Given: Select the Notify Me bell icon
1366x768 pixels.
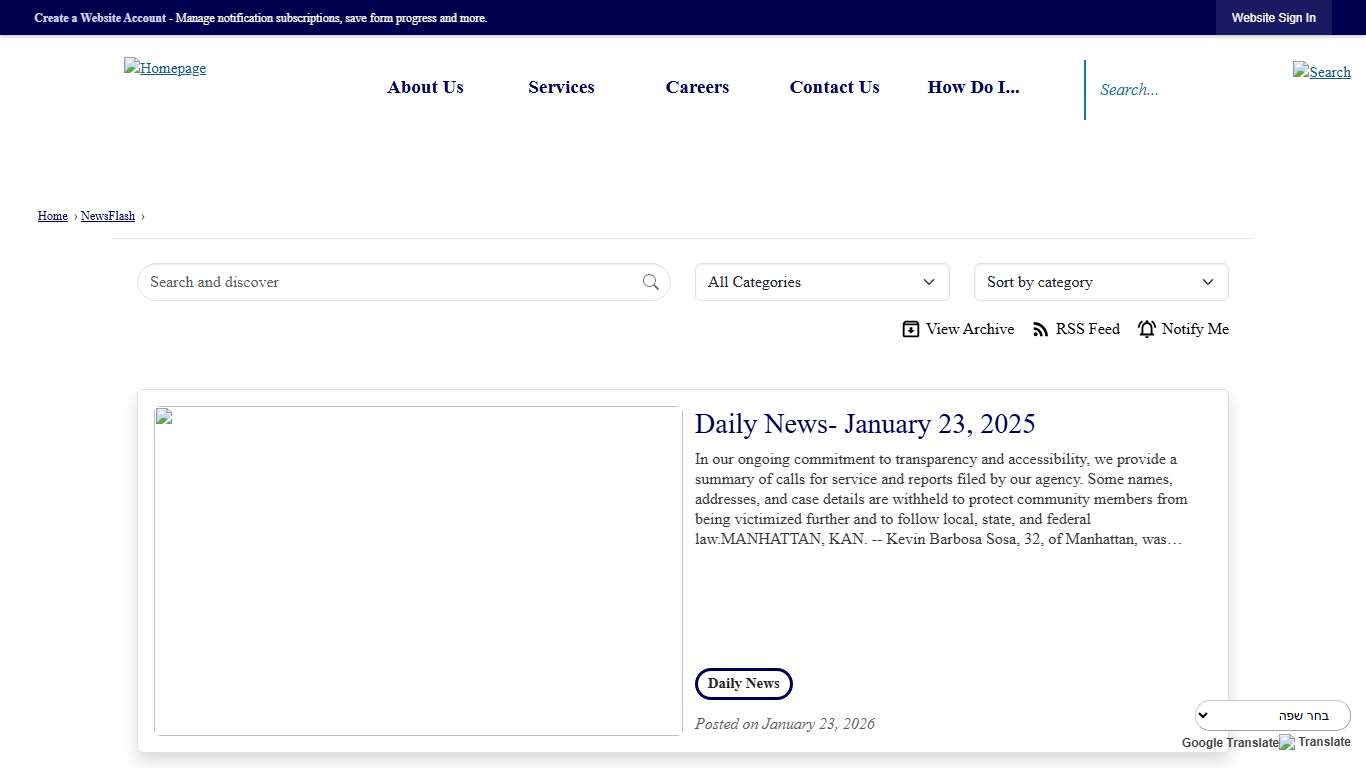Looking at the screenshot, I should point(1146,328).
